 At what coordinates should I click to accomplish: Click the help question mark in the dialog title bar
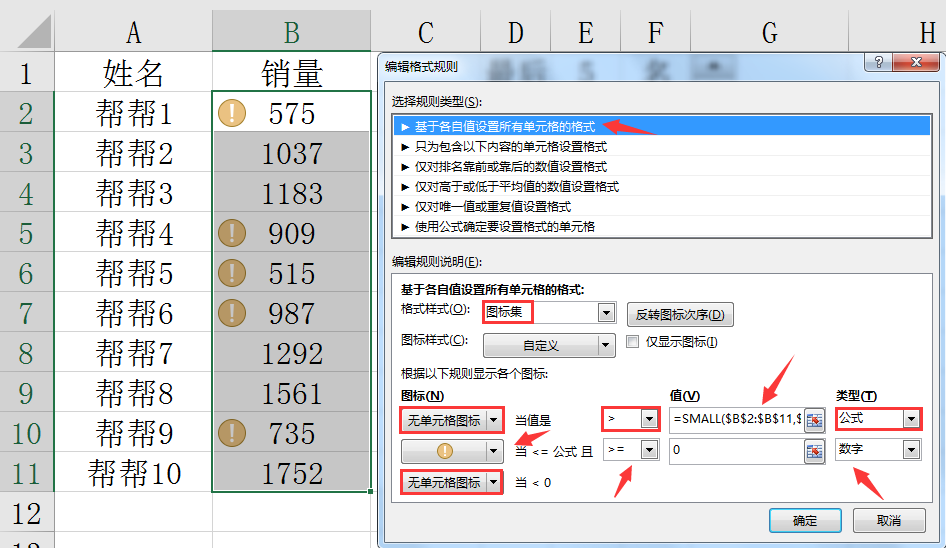(x=878, y=62)
